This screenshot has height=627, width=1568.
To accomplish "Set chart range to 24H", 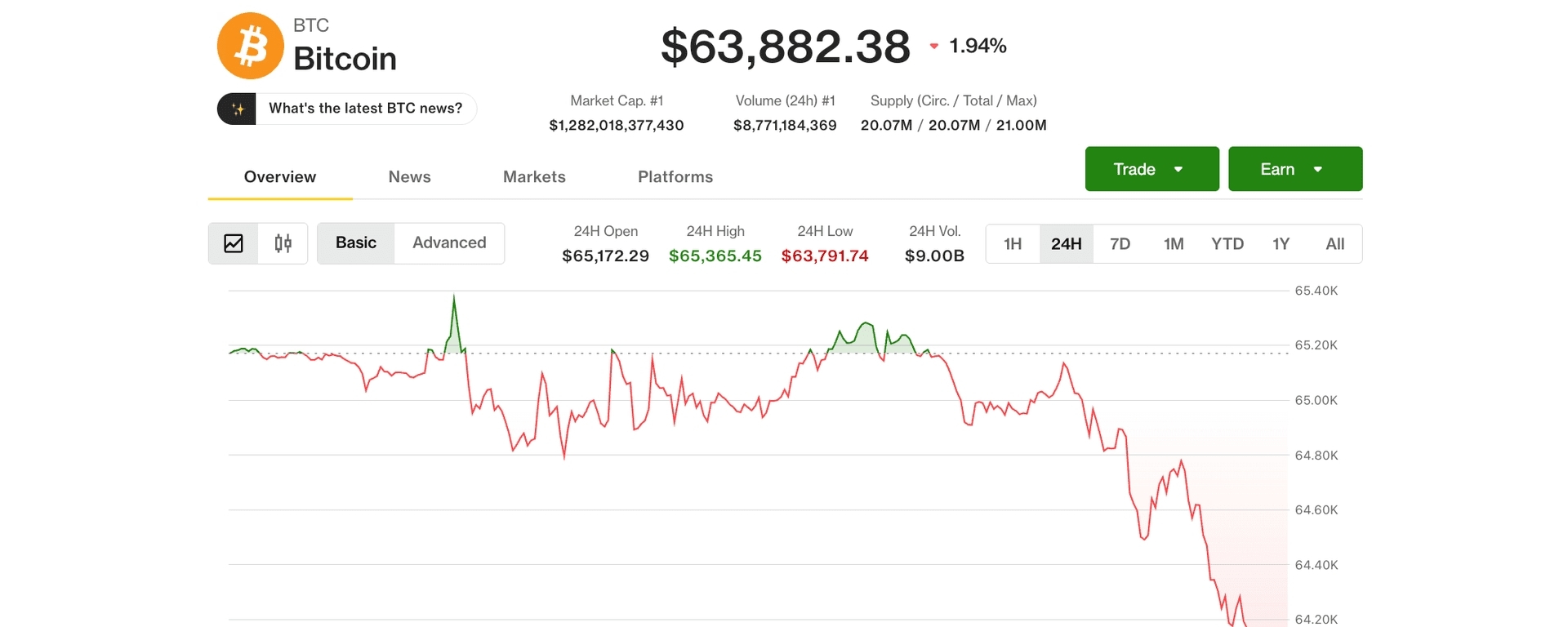I will [x=1067, y=244].
